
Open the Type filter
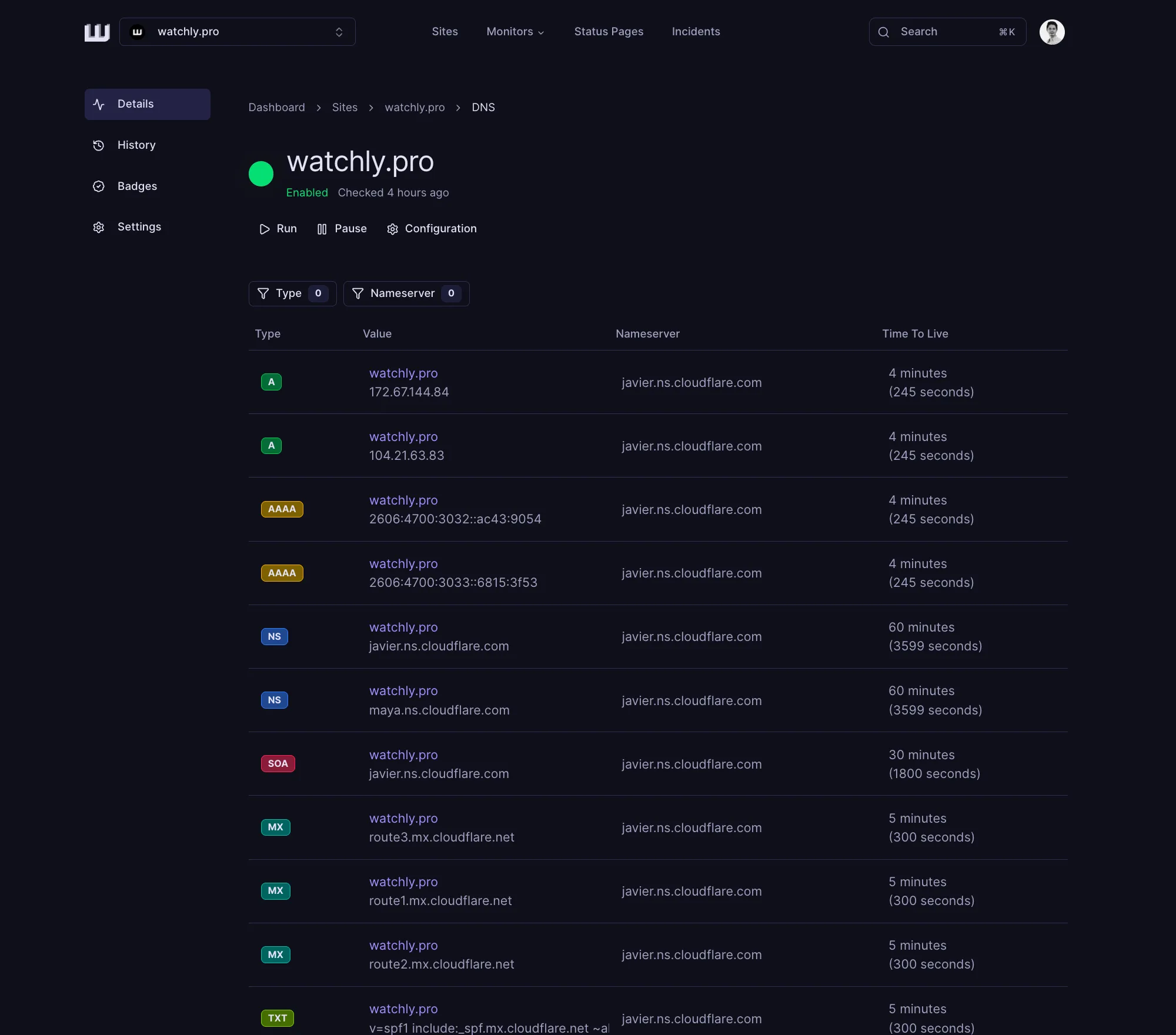(292, 293)
